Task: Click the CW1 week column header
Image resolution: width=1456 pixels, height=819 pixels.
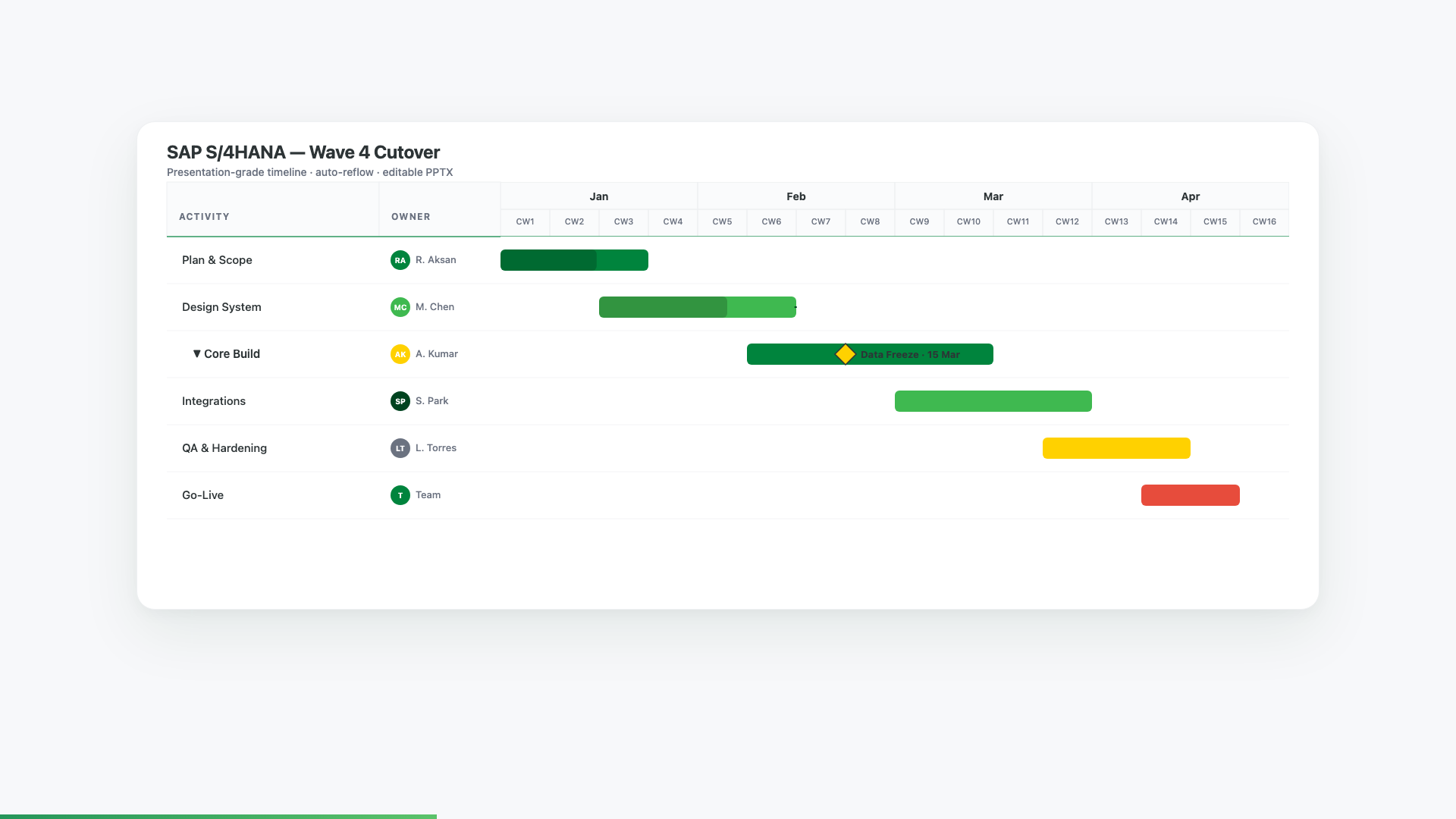Action: click(x=525, y=222)
